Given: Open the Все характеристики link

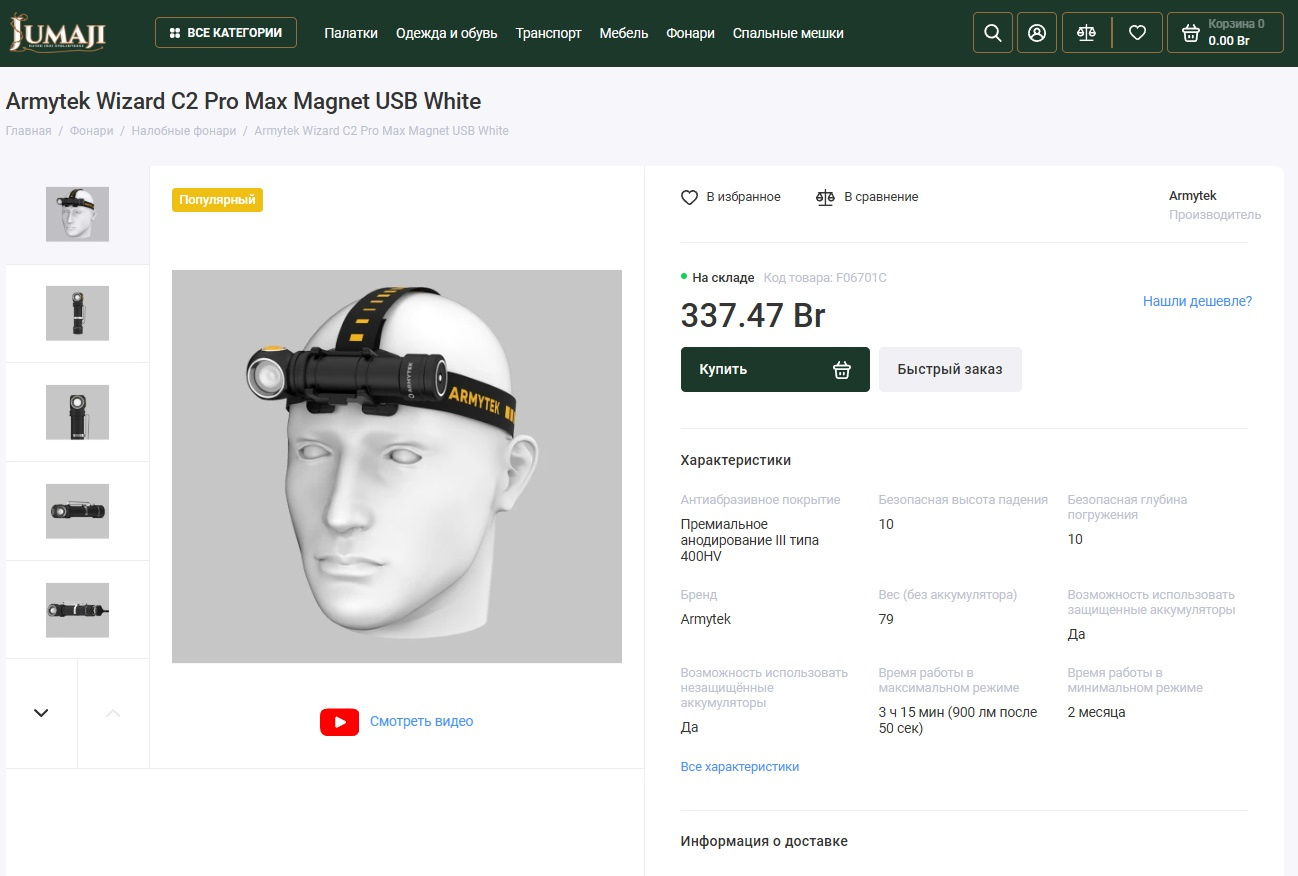Looking at the screenshot, I should tap(740, 767).
